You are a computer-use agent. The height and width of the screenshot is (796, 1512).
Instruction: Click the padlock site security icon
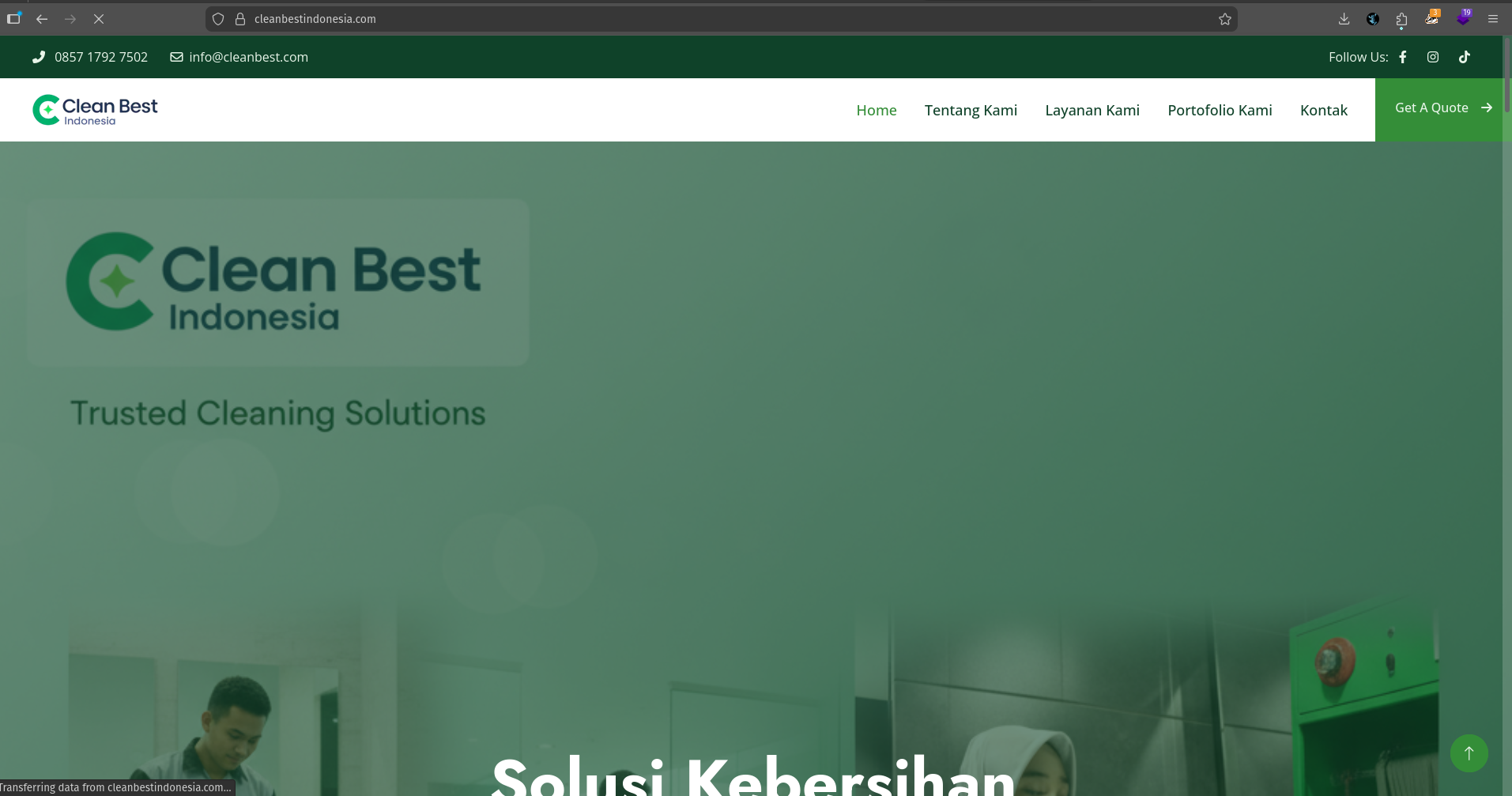tap(240, 19)
